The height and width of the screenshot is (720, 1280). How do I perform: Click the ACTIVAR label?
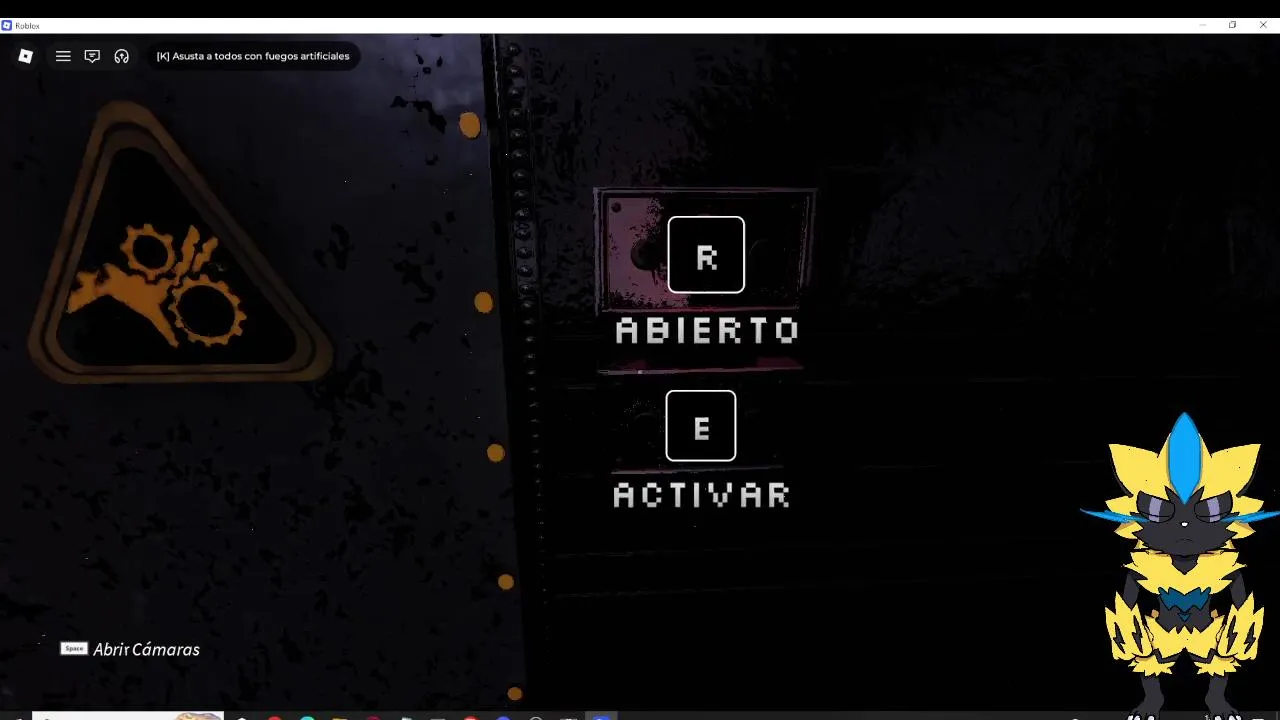pyautogui.click(x=702, y=495)
